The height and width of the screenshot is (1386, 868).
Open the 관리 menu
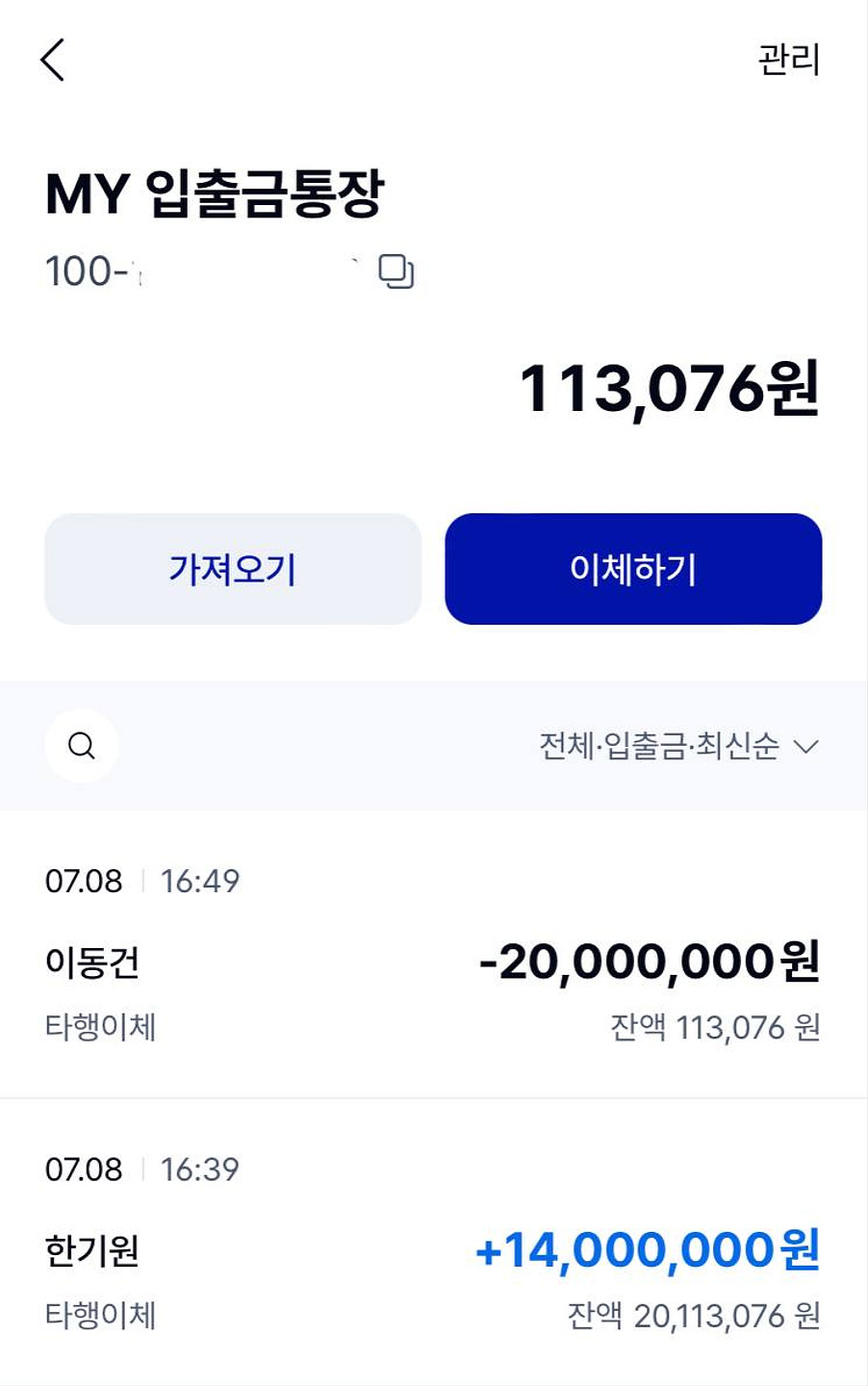[788, 60]
